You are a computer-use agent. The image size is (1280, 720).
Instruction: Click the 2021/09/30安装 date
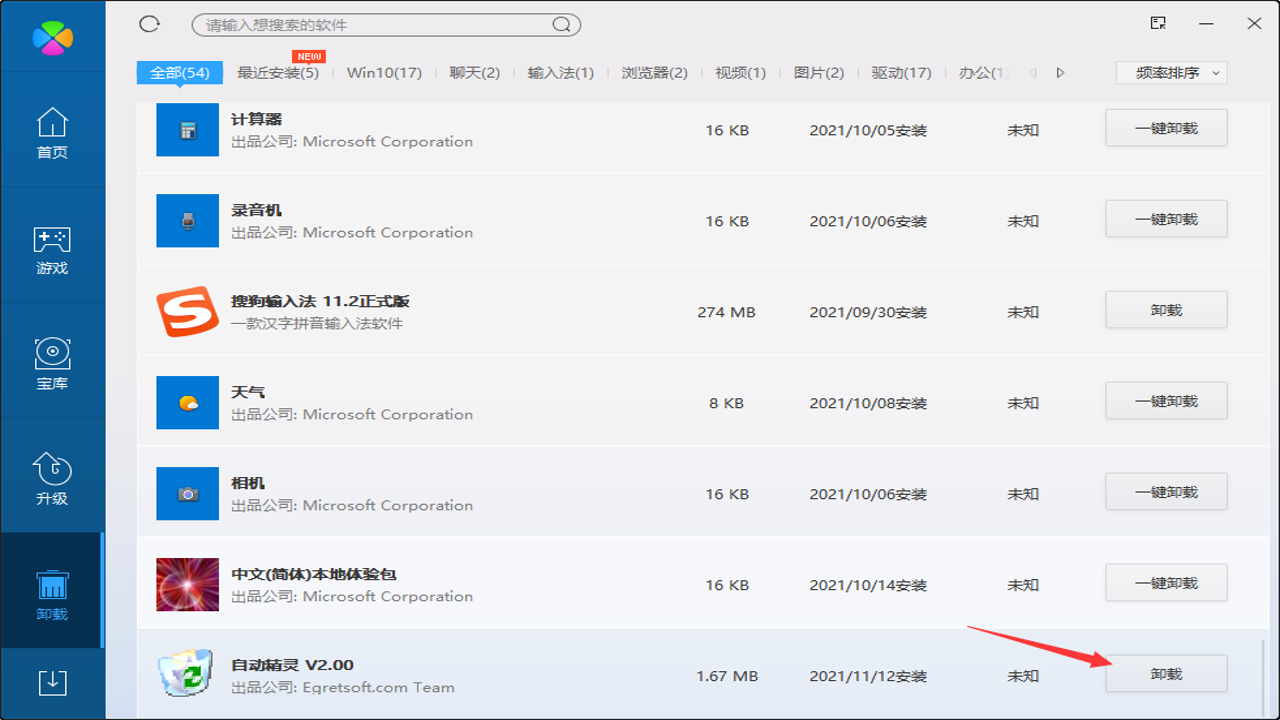[868, 312]
